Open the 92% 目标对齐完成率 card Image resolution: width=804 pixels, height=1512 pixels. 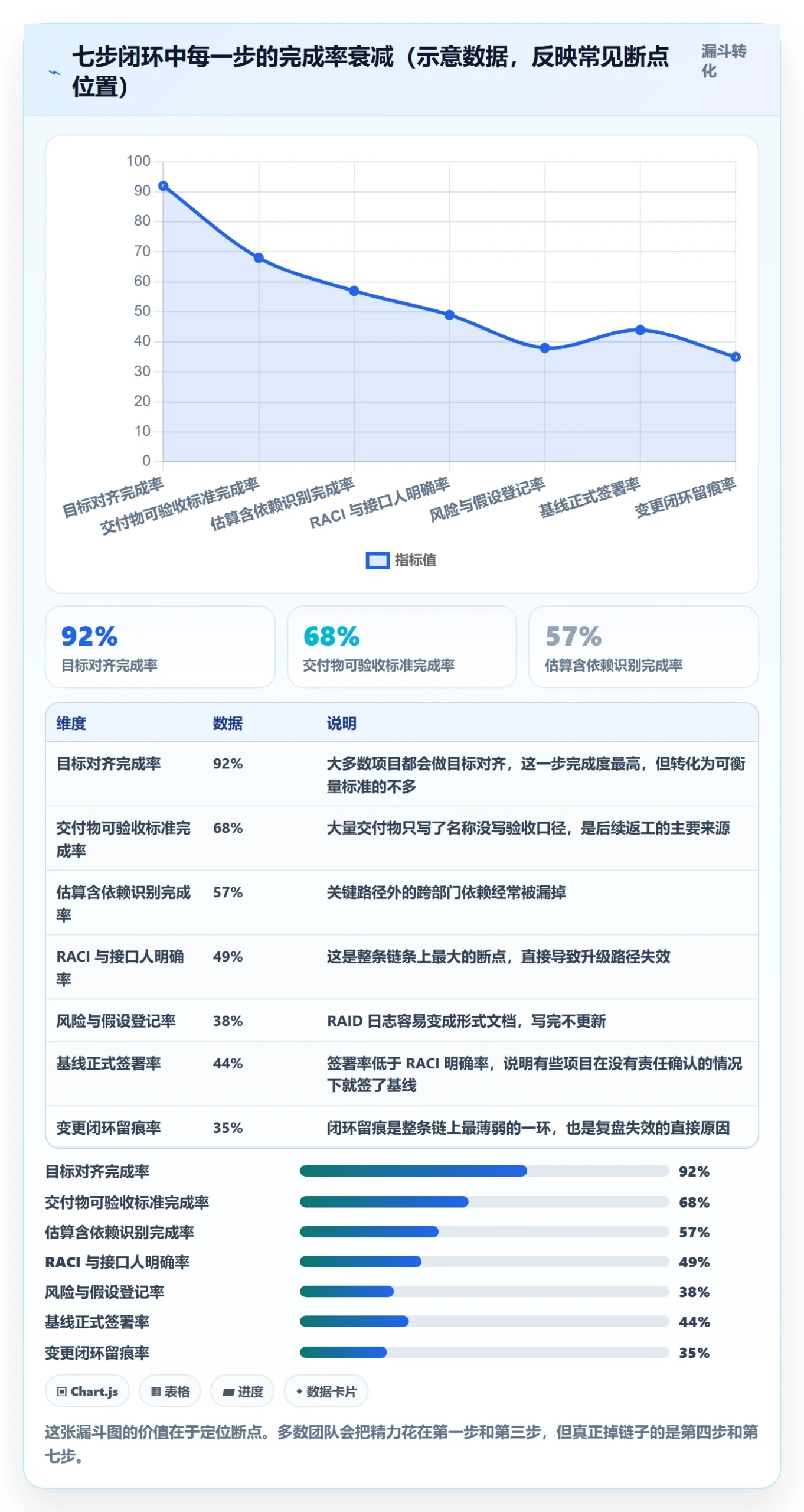point(160,646)
